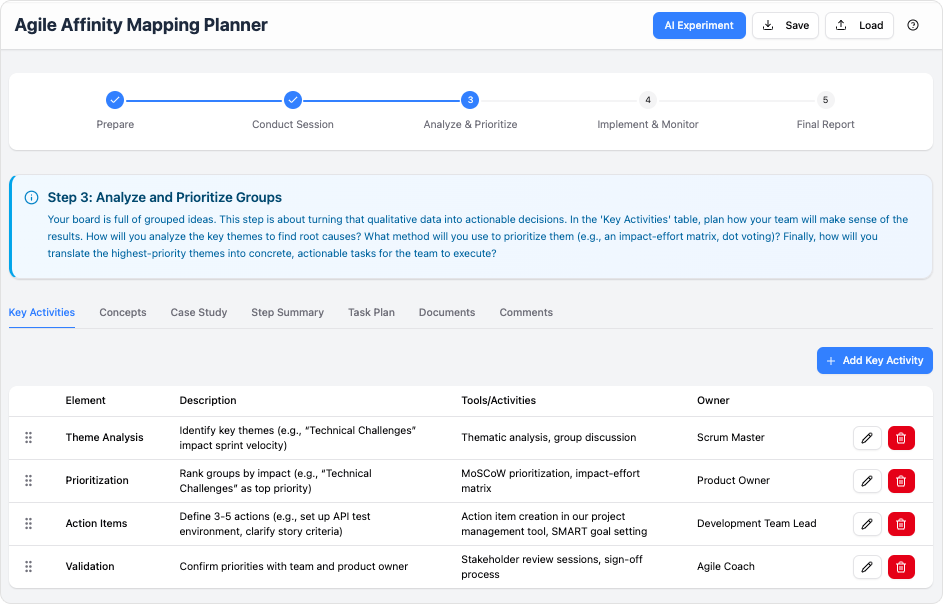The width and height of the screenshot is (943, 604).
Task: Select the Validation element cell
Action: coord(90,566)
